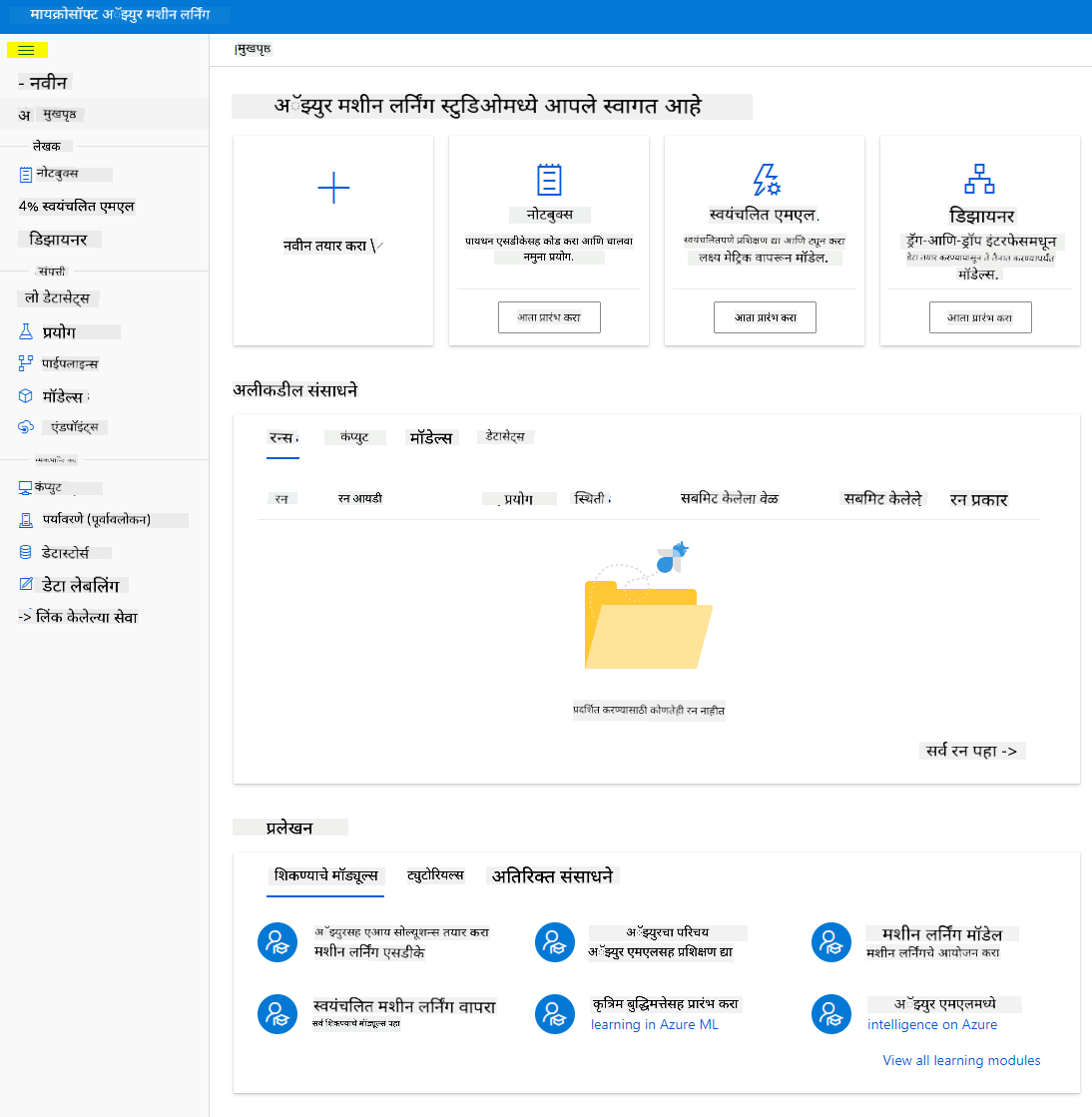This screenshot has height=1117, width=1092.
Task: Open the नोटबुक्स sidebar item icon
Action: 26,174
